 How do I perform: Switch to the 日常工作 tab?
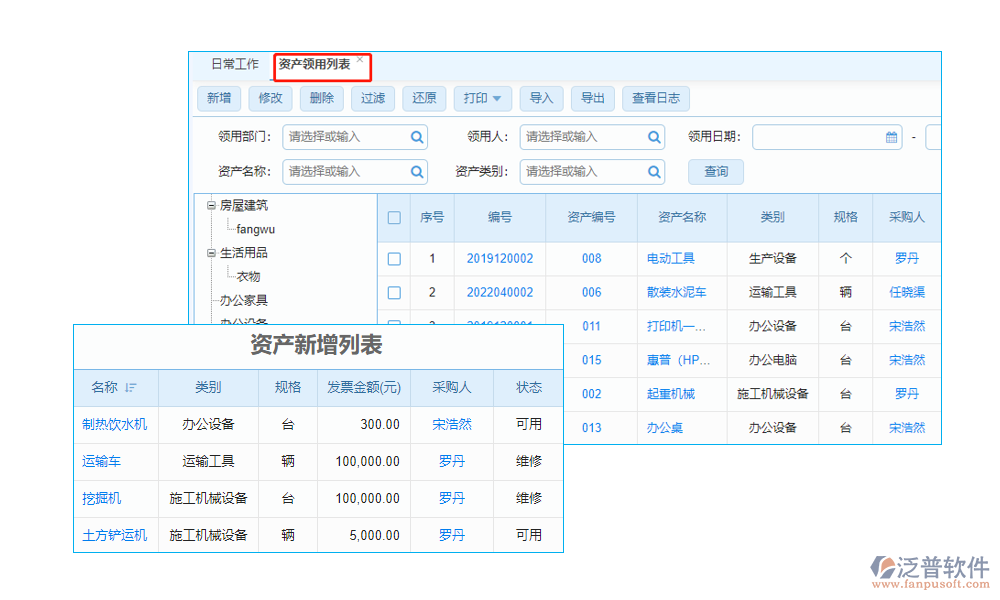[x=234, y=64]
